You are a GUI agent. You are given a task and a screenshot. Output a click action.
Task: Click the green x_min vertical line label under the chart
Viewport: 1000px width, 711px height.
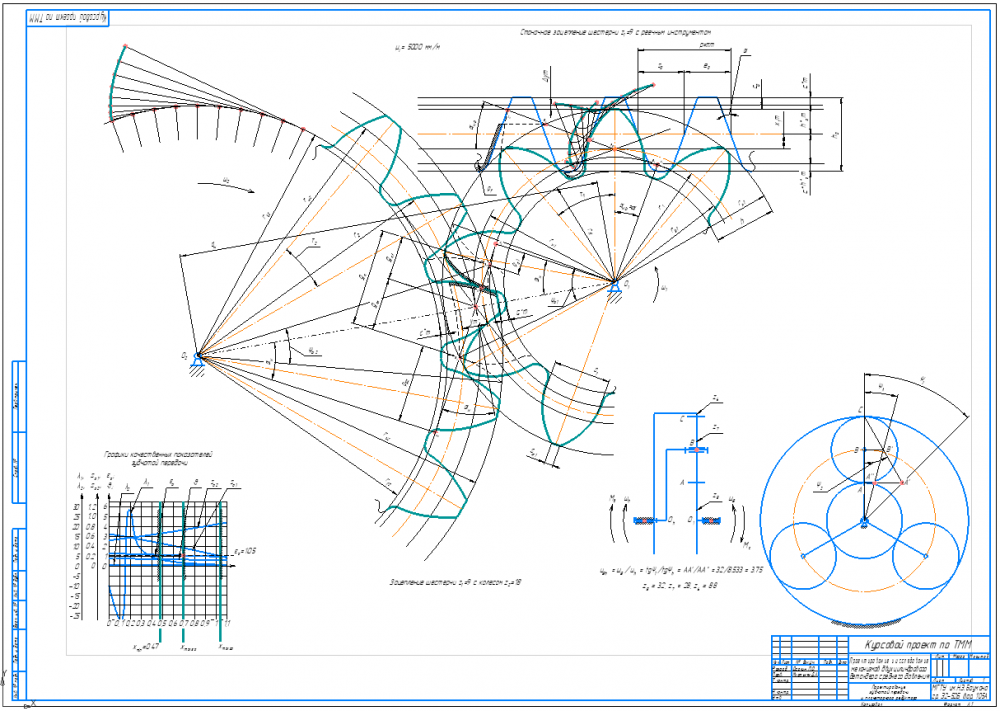[147, 647]
